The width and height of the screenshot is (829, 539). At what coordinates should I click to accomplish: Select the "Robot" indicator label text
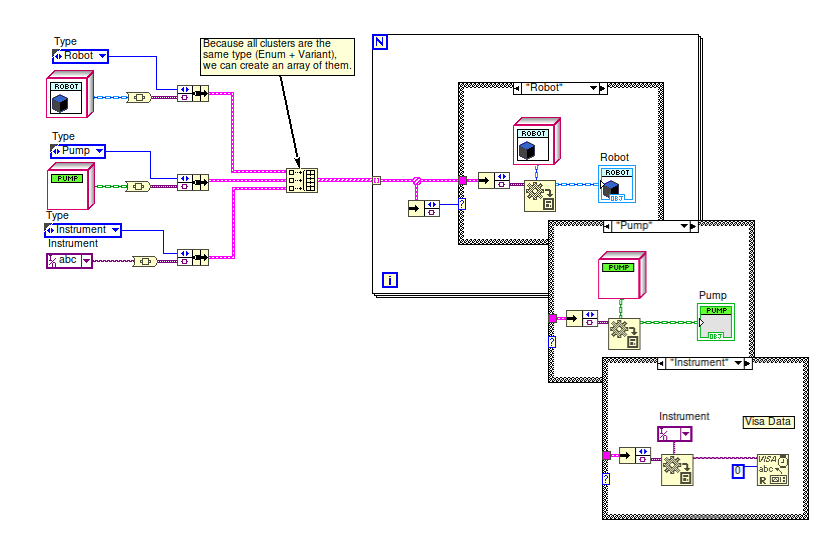[614, 158]
